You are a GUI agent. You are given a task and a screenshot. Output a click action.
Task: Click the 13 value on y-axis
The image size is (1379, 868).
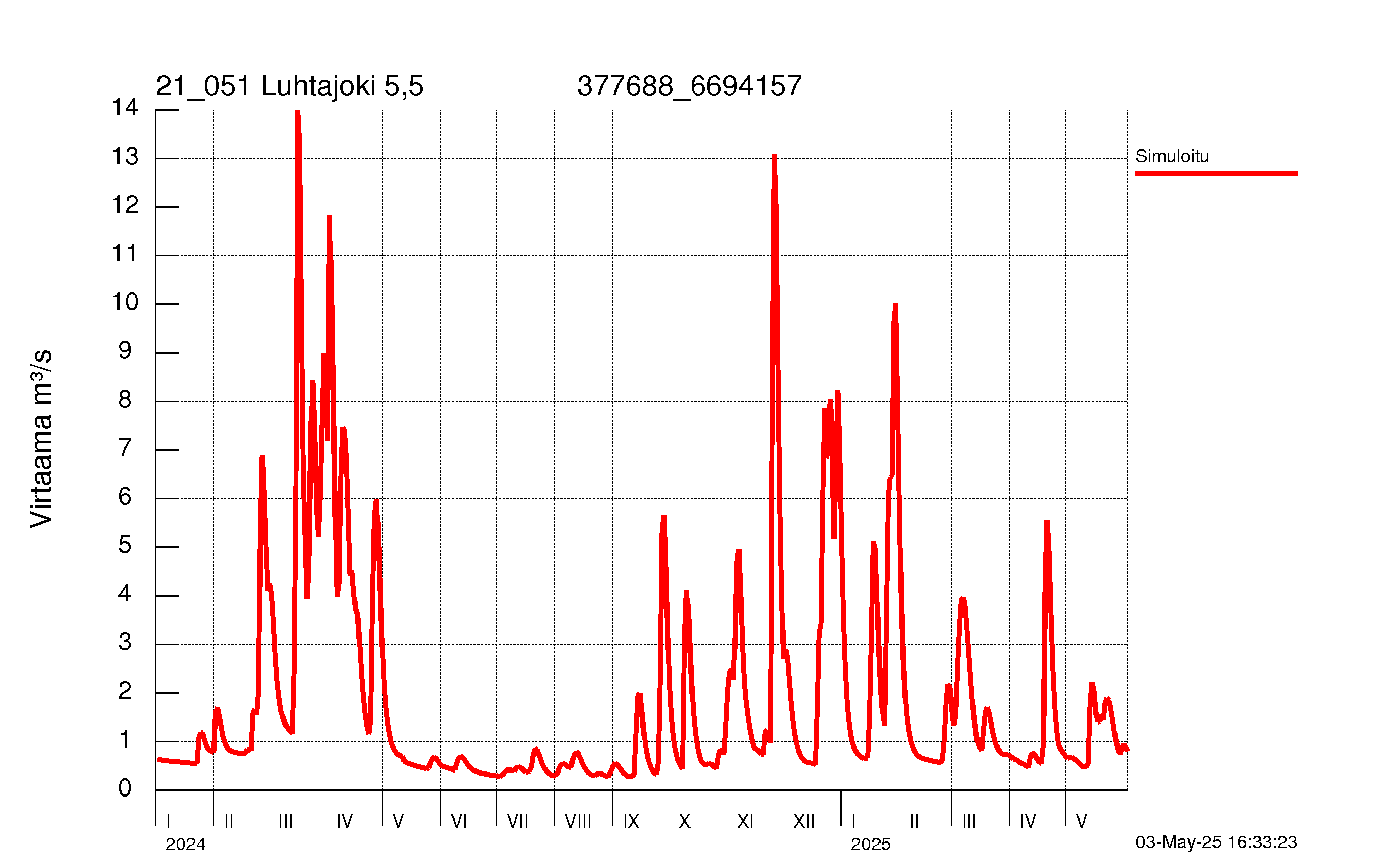click(x=126, y=156)
